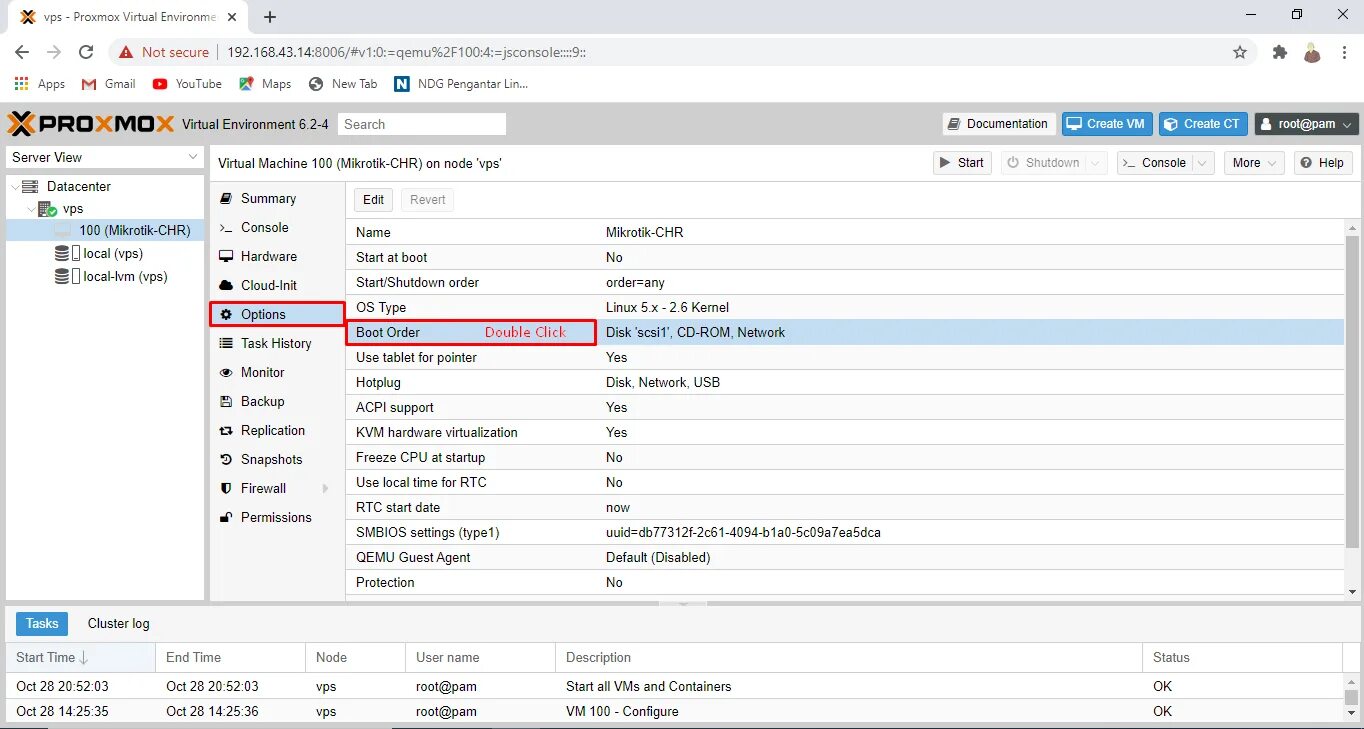Start the virtual machine

tap(962, 162)
